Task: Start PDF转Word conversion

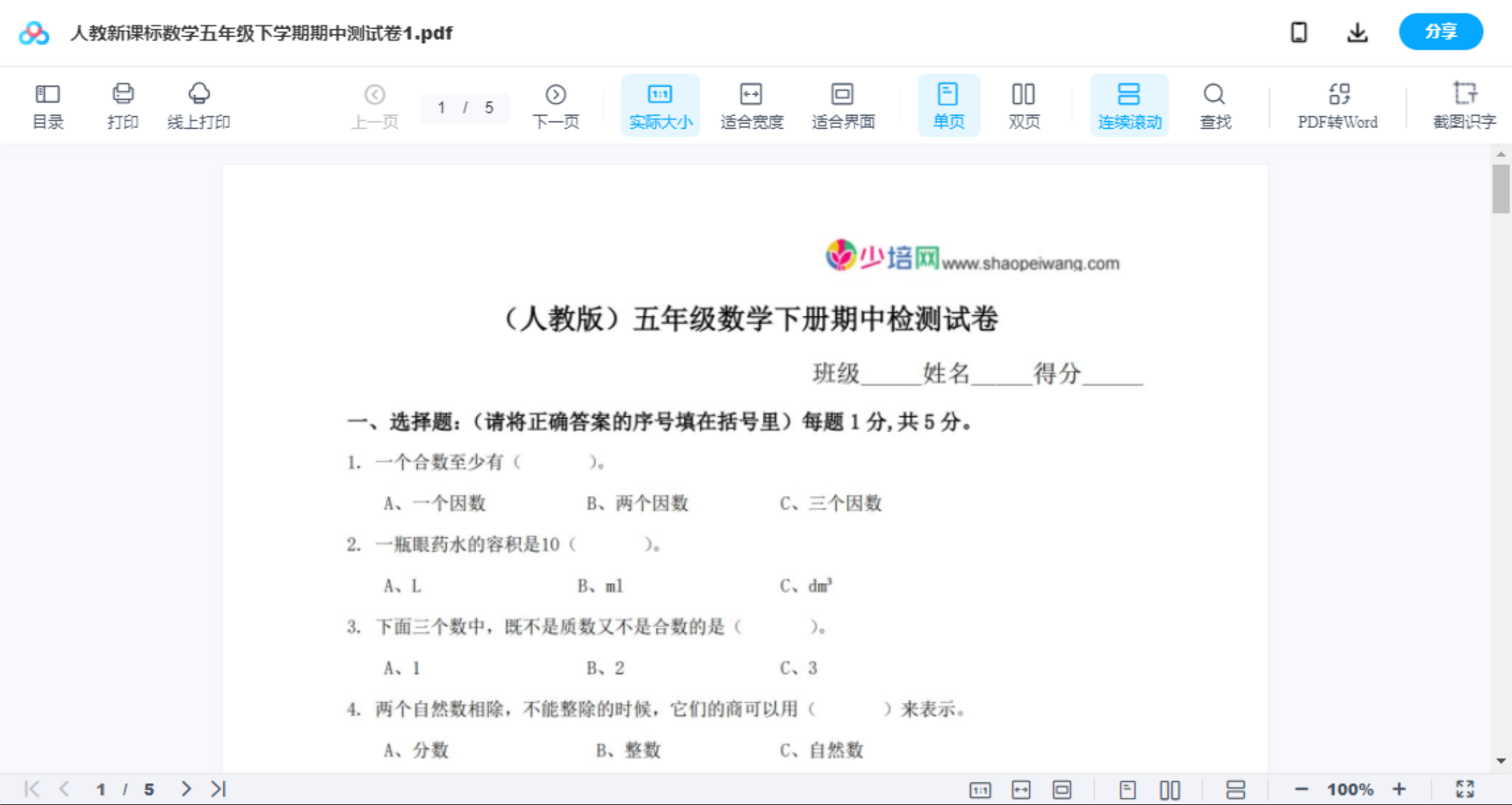Action: (1337, 104)
